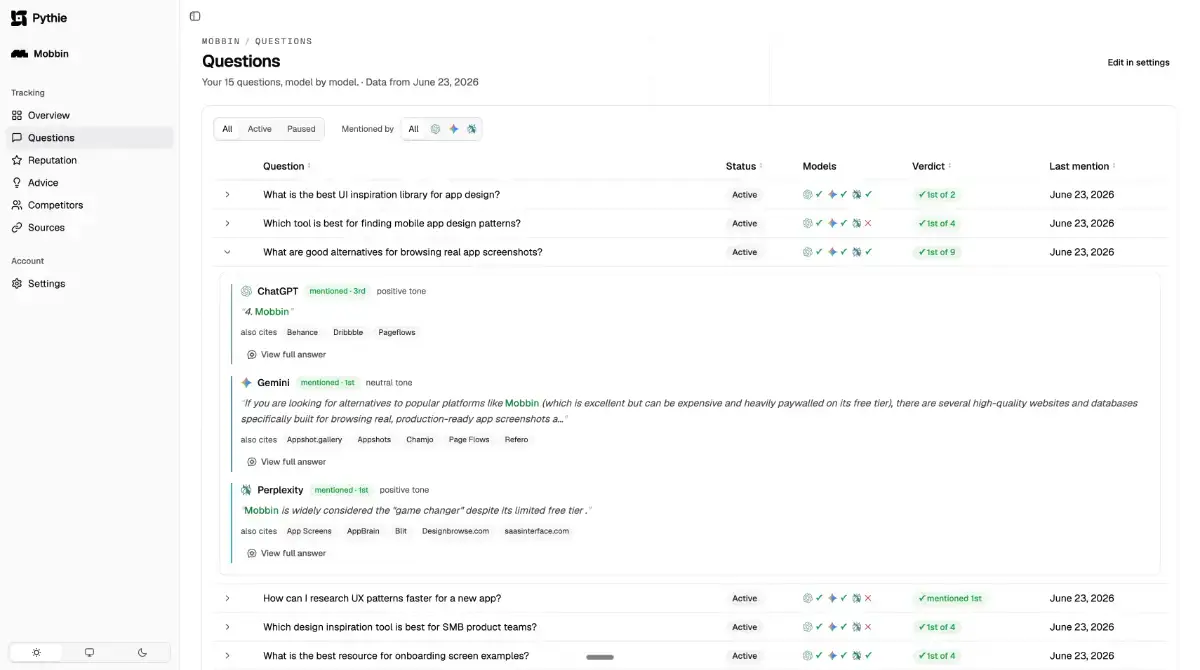
Task: Filter questions by Active status
Action: pyautogui.click(x=259, y=129)
